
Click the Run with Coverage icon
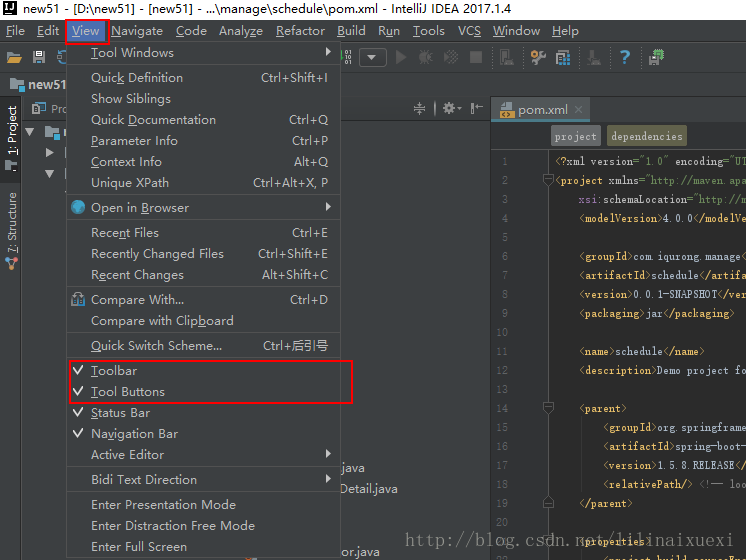451,58
